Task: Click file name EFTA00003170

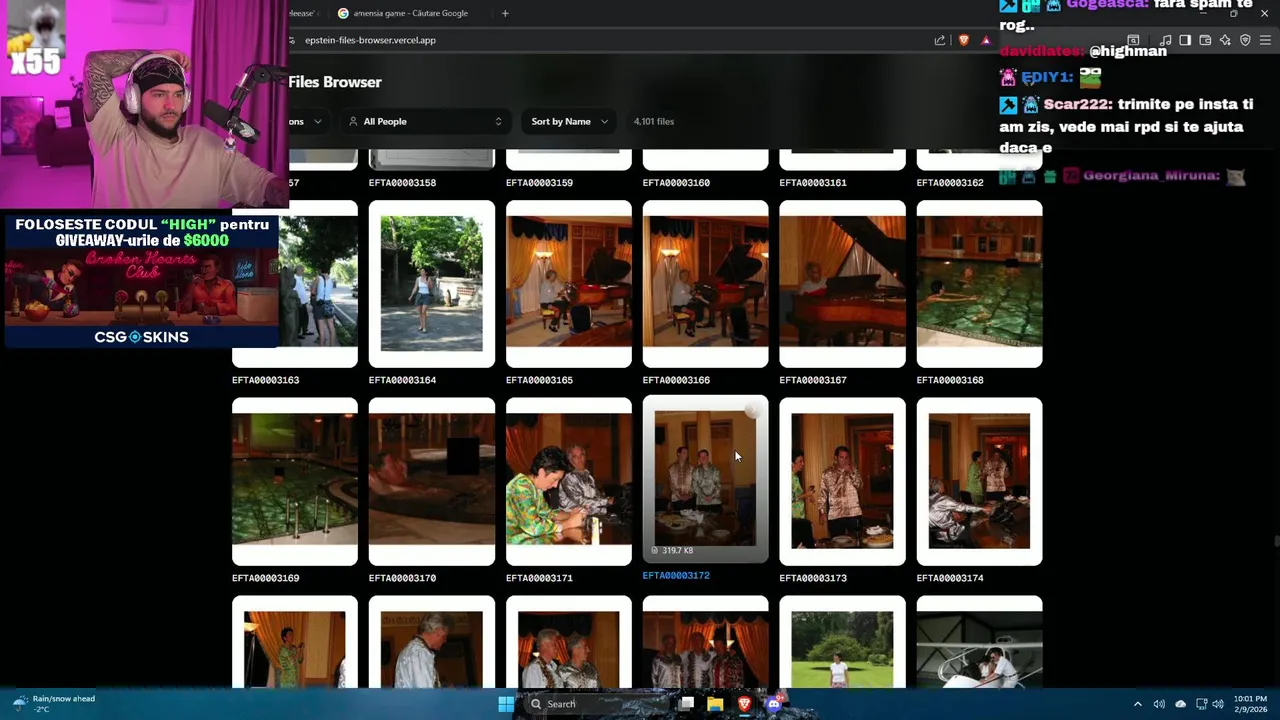Action: tap(402, 578)
